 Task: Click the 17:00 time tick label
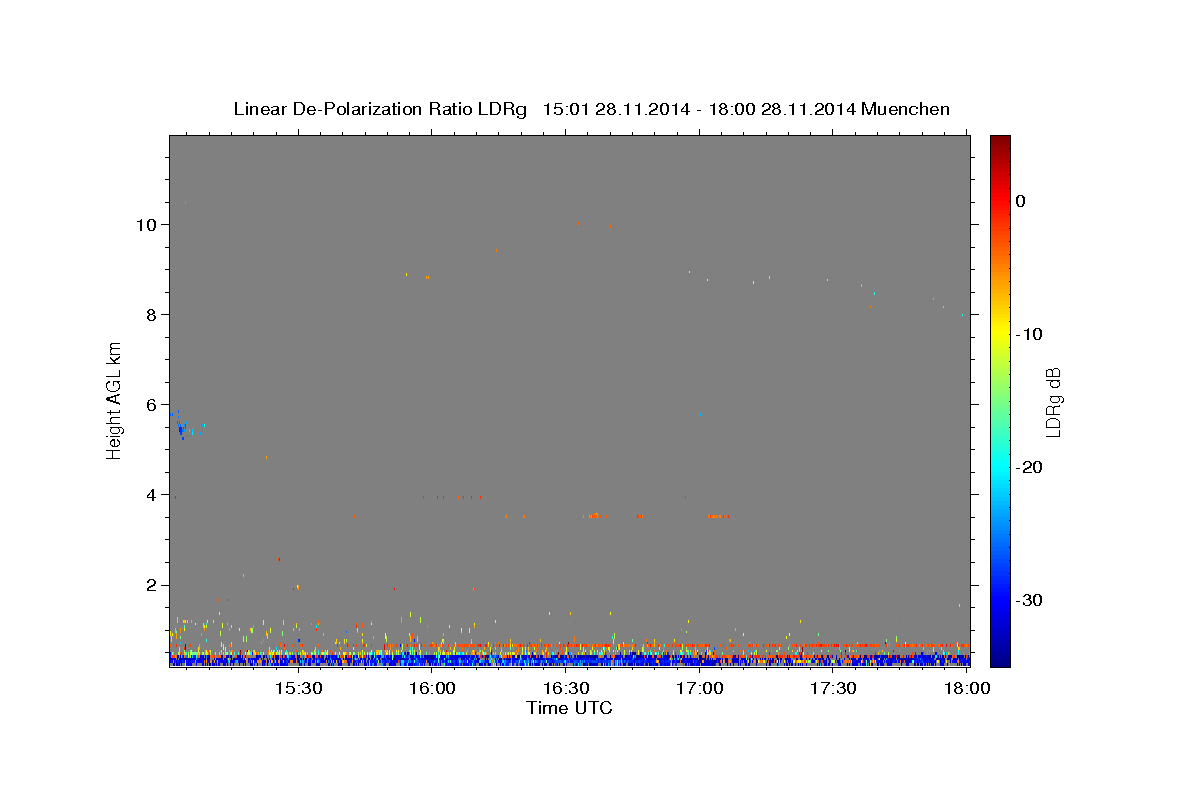point(700,689)
